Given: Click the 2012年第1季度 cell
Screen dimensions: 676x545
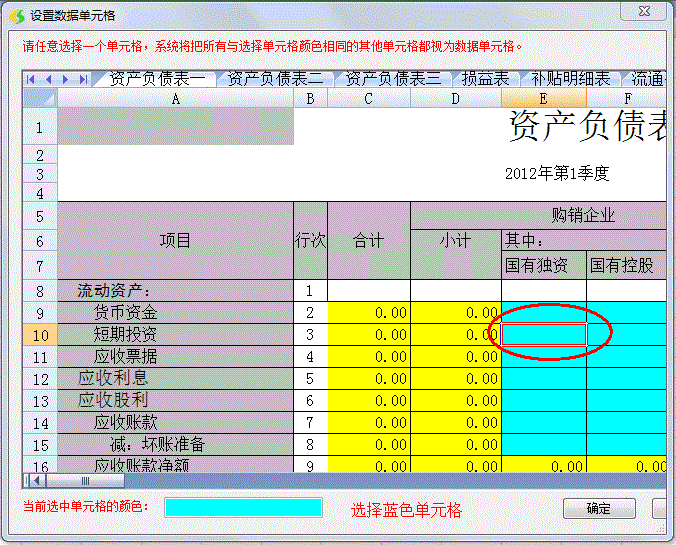Looking at the screenshot, I should (557, 174).
